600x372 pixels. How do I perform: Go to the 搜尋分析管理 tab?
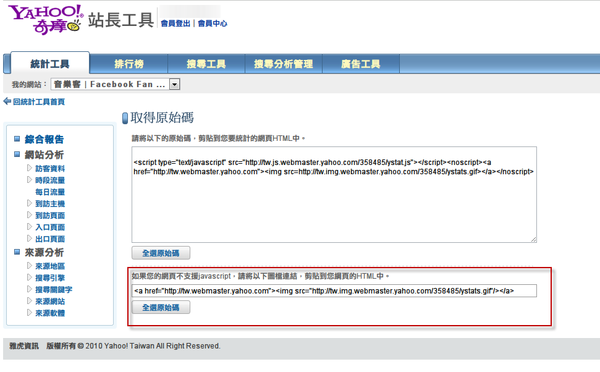(284, 64)
